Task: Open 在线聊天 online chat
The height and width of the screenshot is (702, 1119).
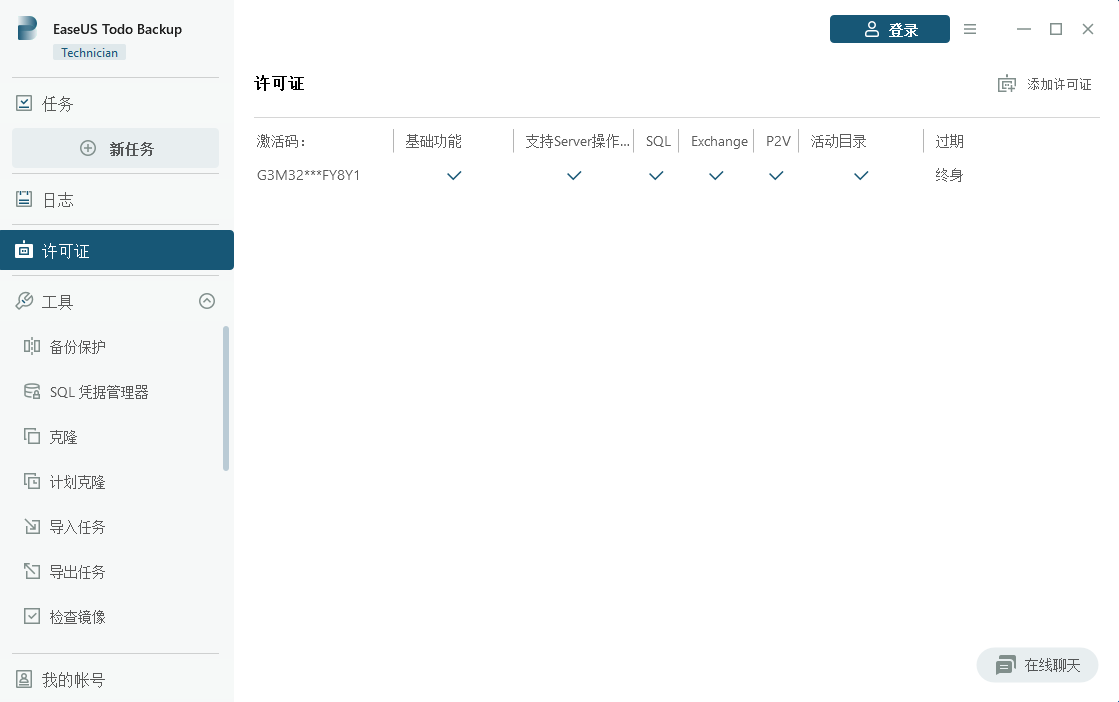Action: 1037,665
